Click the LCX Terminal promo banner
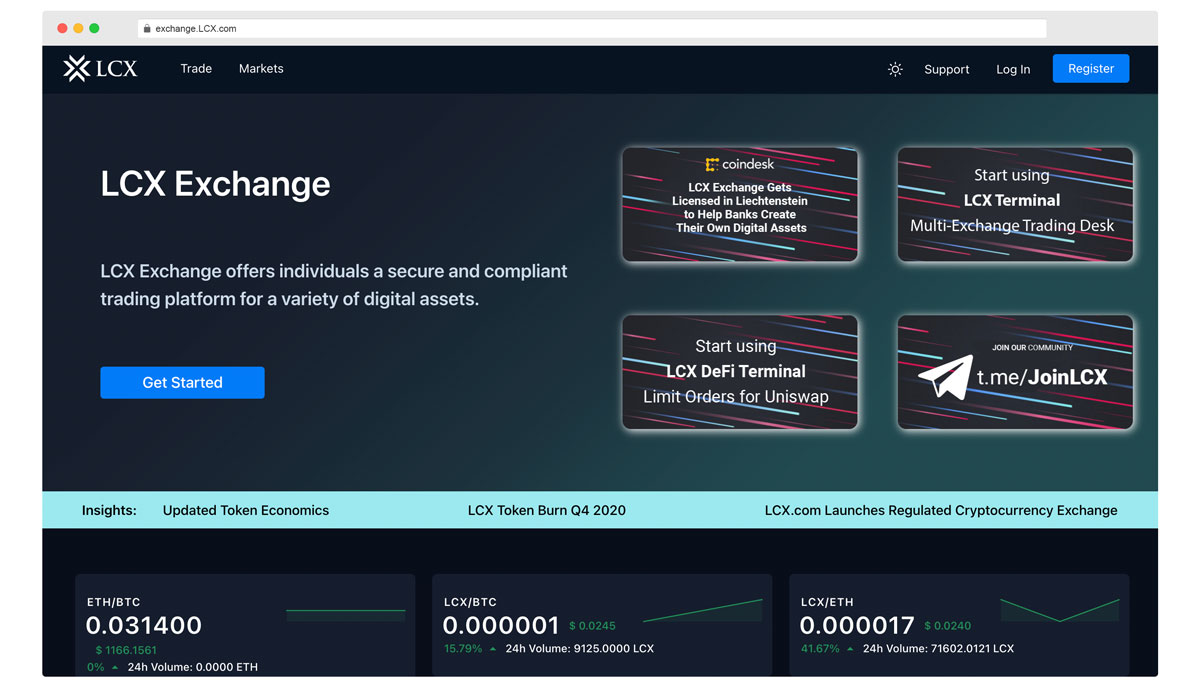The width and height of the screenshot is (1200, 687). click(x=1015, y=204)
